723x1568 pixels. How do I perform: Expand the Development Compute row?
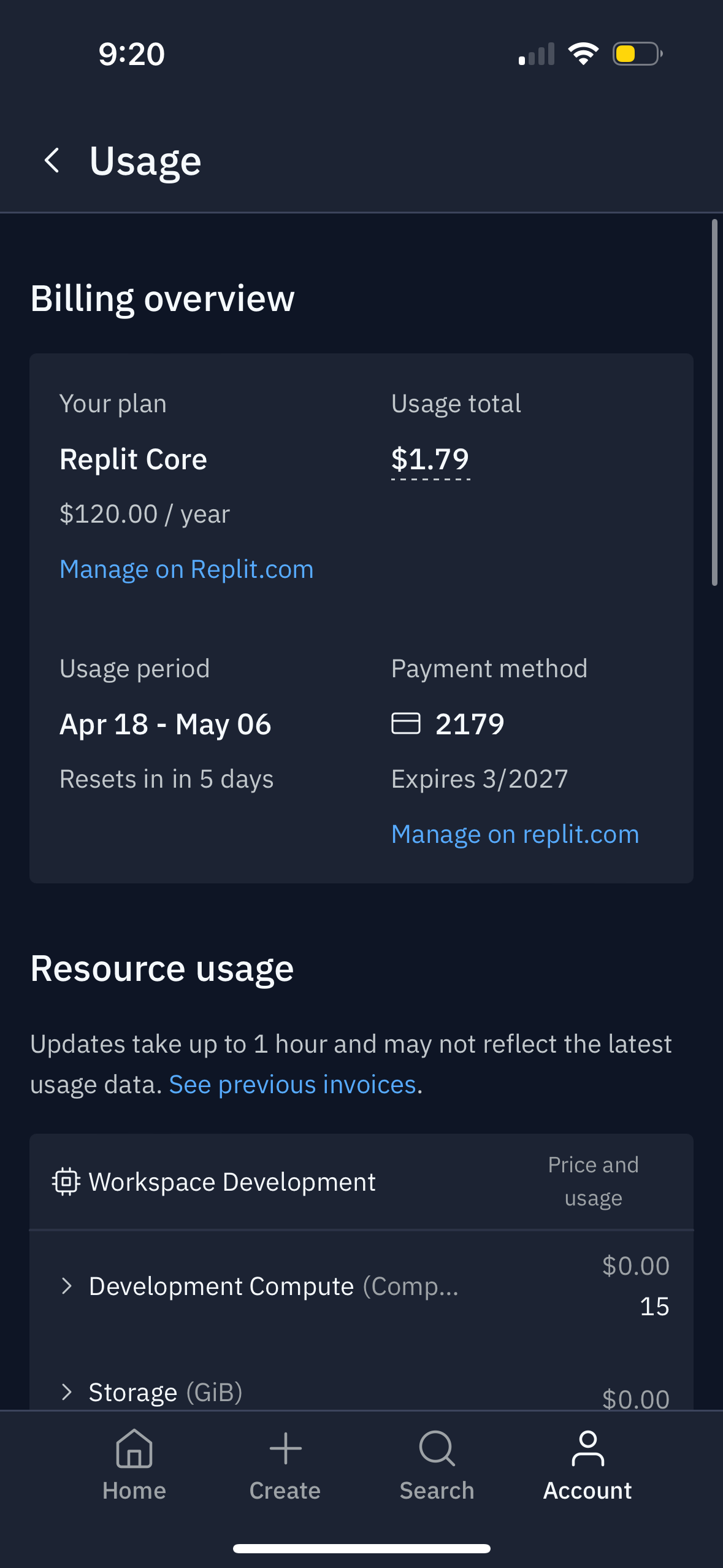point(67,1286)
